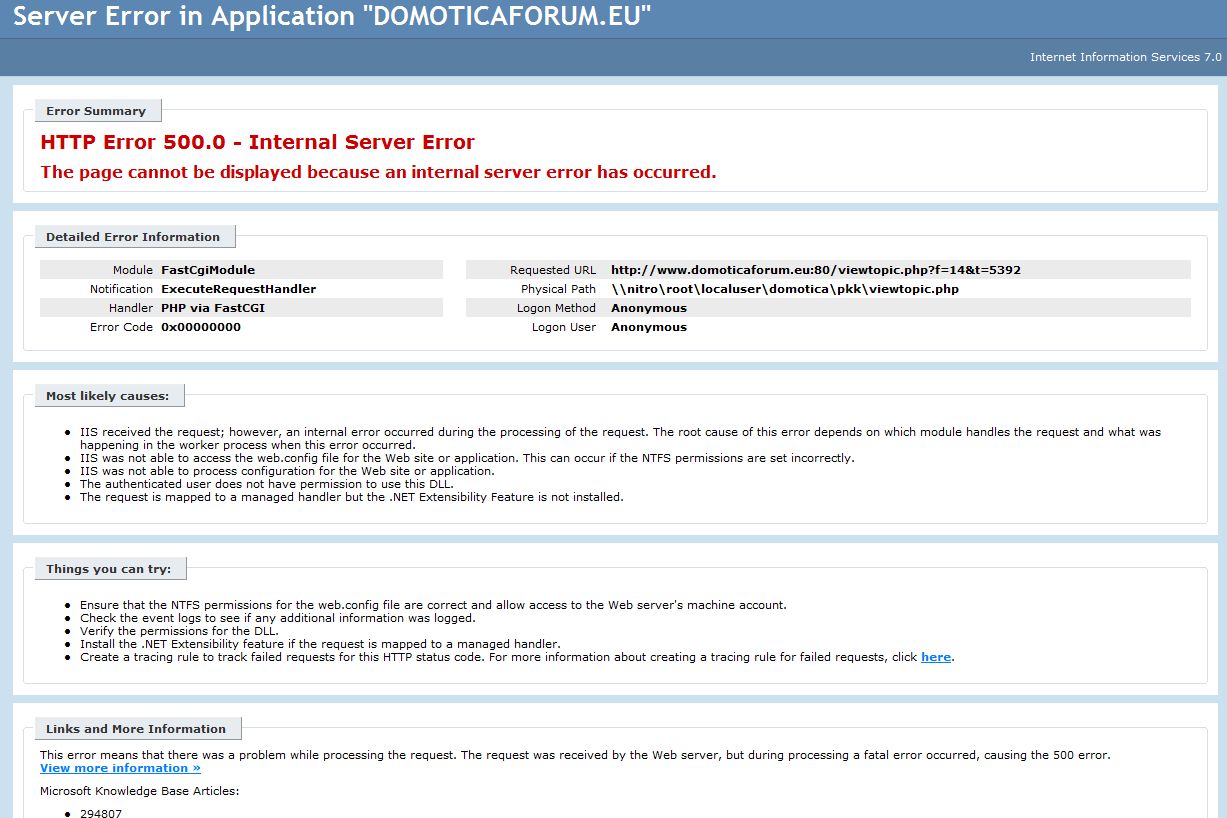Click the Logon User 'Anonymous' value
The width and height of the screenshot is (1227, 818).
tap(649, 327)
